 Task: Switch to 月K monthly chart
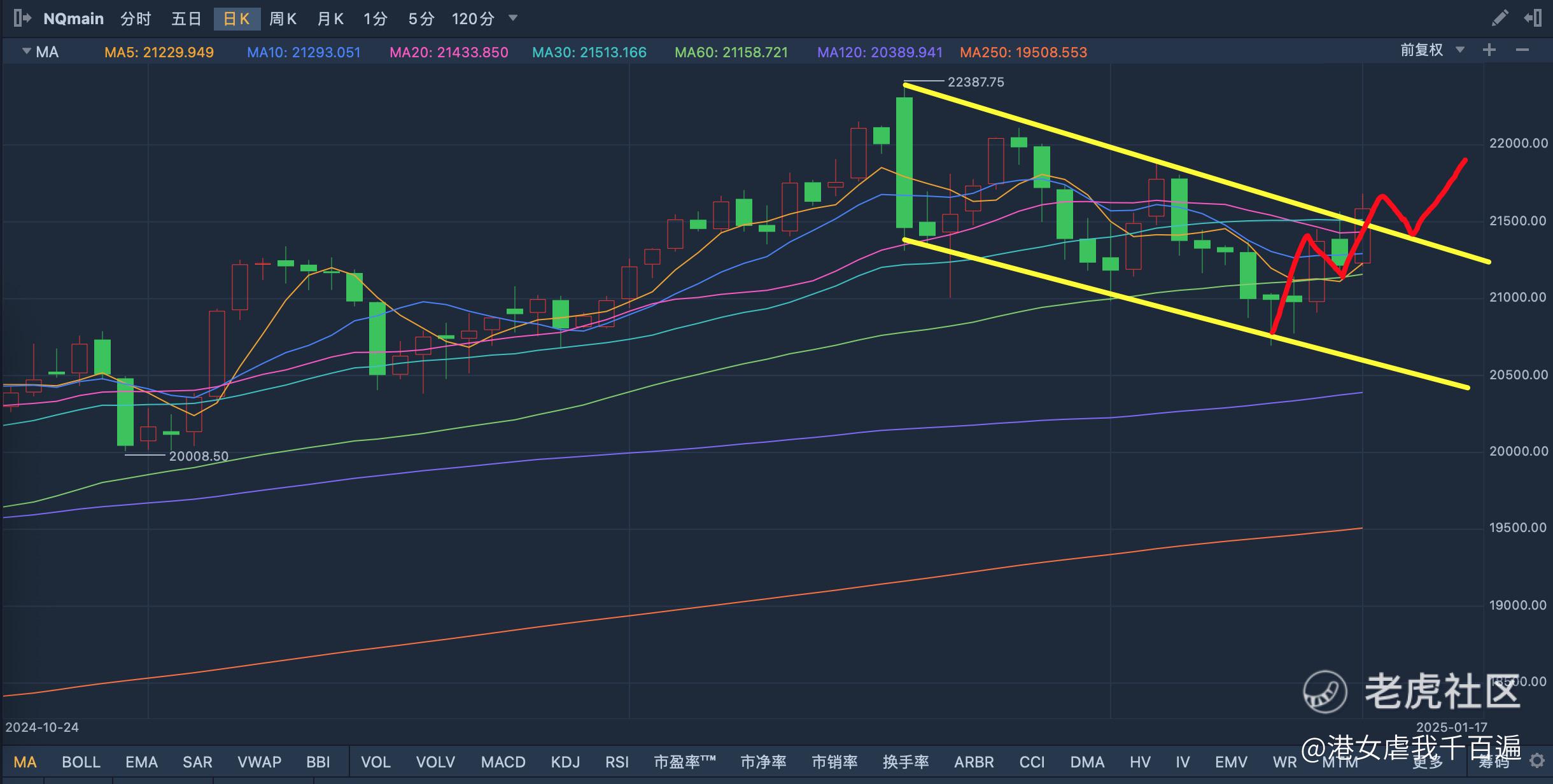330,19
